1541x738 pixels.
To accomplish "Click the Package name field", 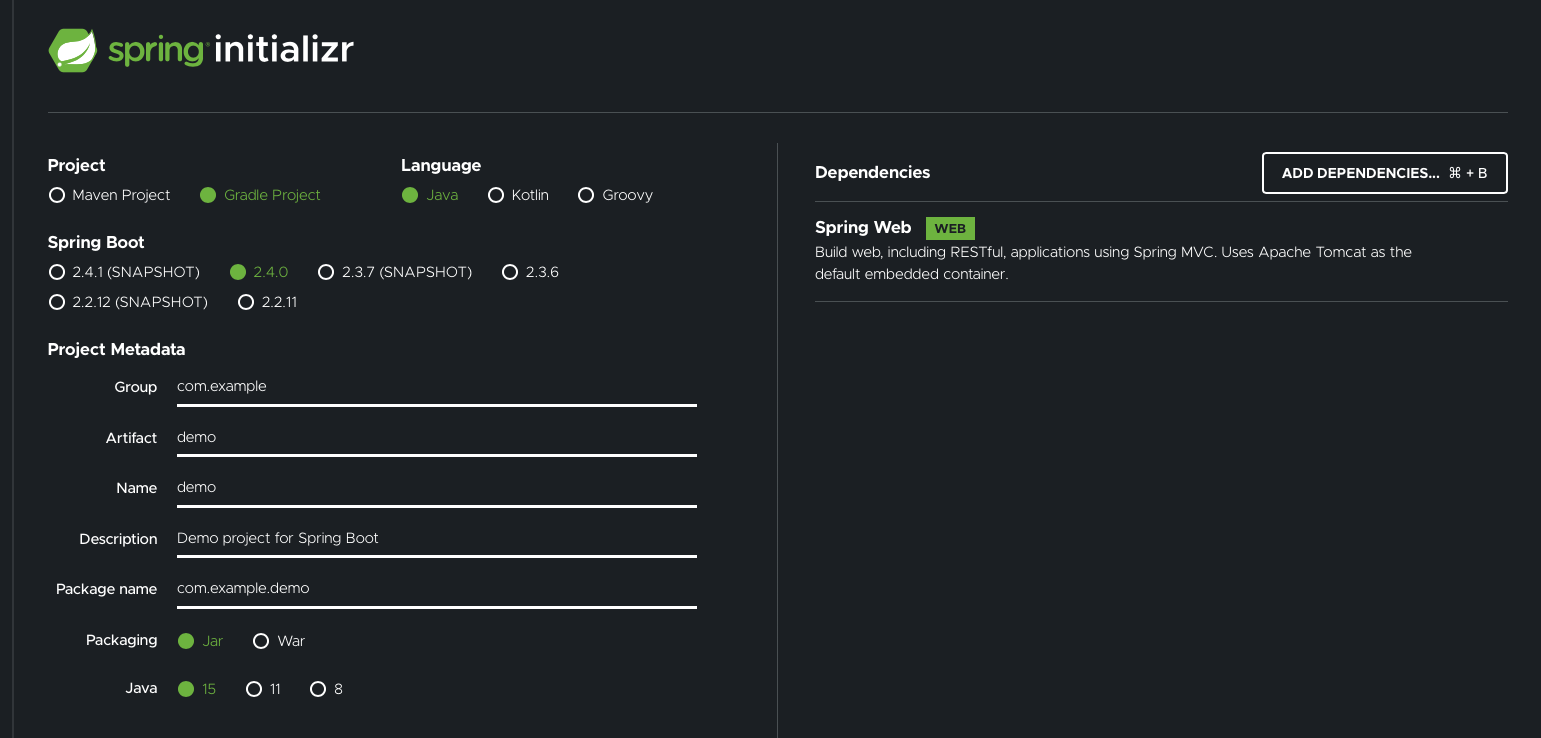I will [435, 588].
